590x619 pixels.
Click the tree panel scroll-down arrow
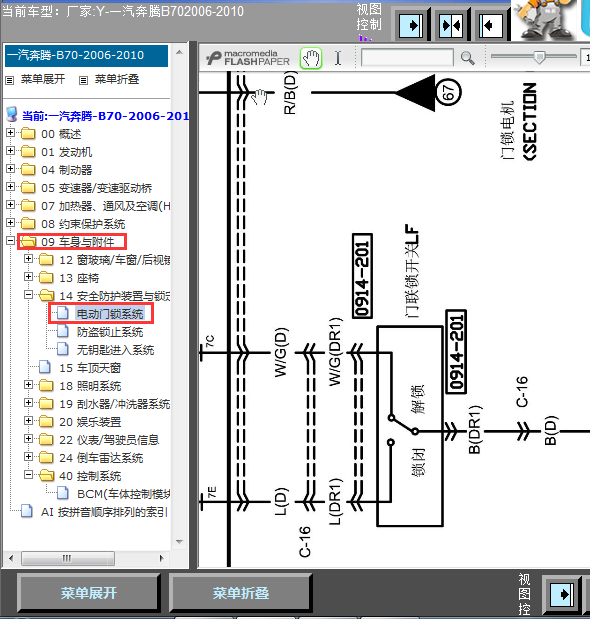(x=179, y=542)
